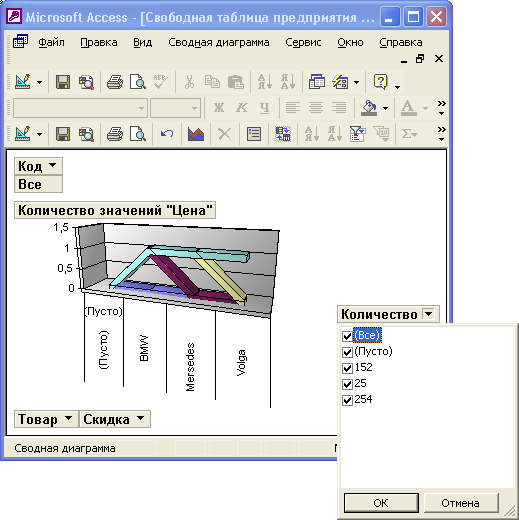Click the Font Color letter A

(x=409, y=108)
